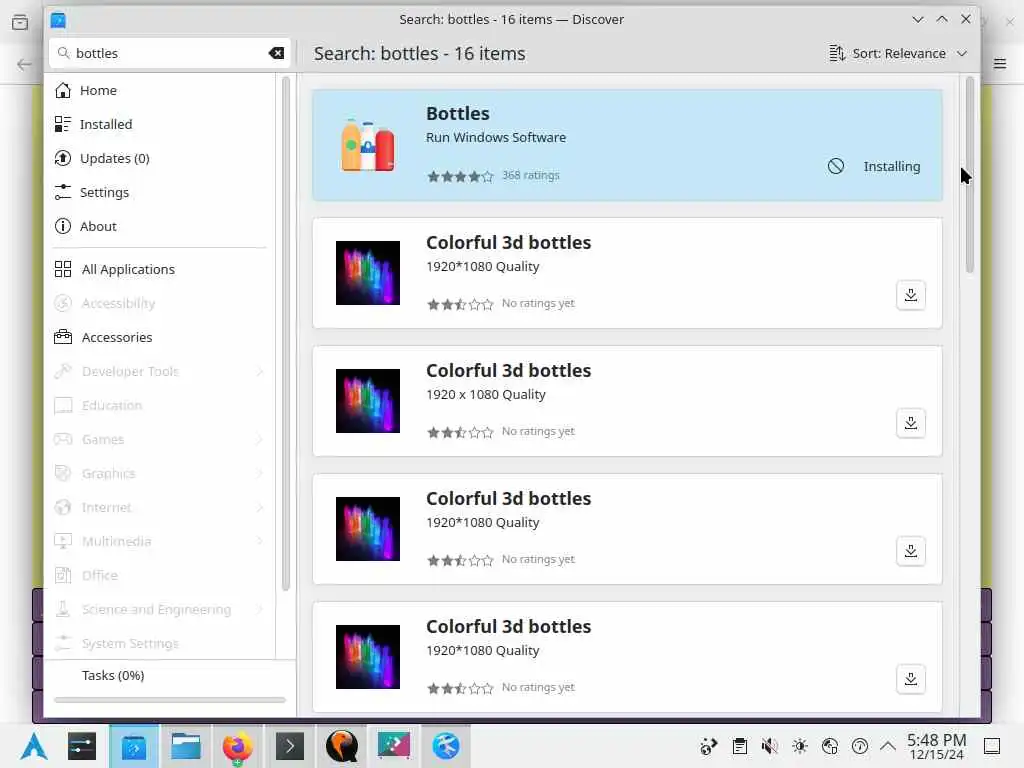This screenshot has height=768, width=1024.
Task: Click back arrow in background window
Action: 24,64
